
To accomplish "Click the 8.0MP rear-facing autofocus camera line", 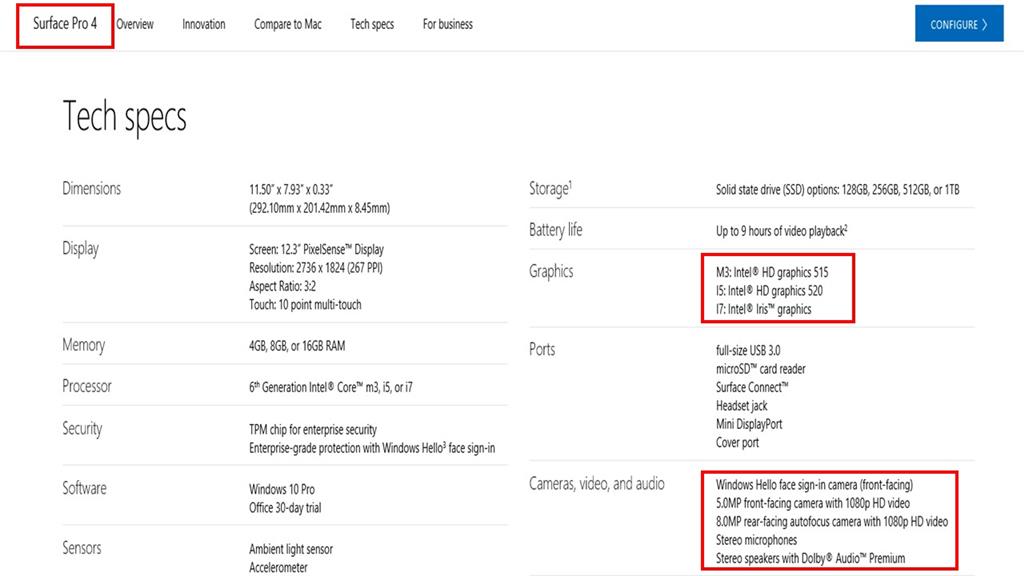I will 832,521.
